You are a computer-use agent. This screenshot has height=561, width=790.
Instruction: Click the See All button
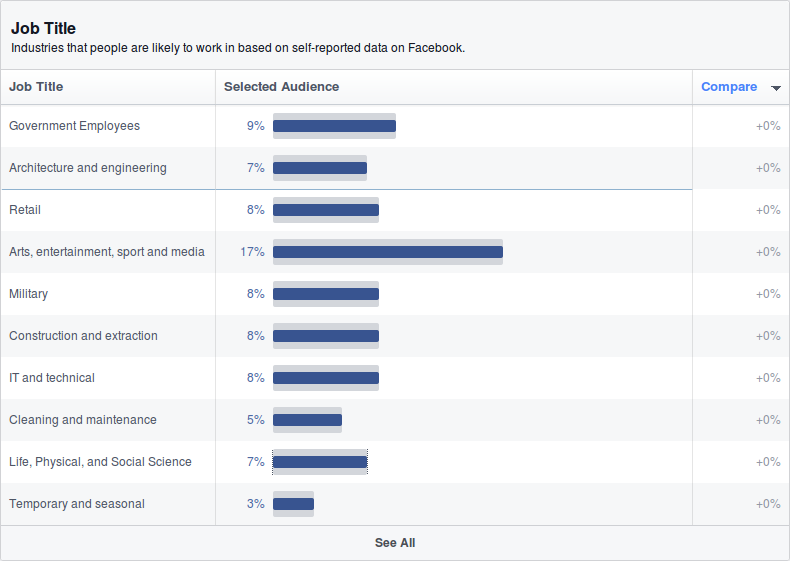395,543
